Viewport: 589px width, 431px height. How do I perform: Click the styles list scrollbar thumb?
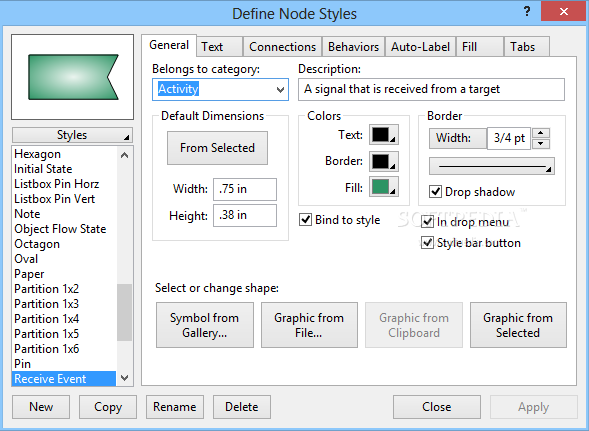(x=124, y=312)
